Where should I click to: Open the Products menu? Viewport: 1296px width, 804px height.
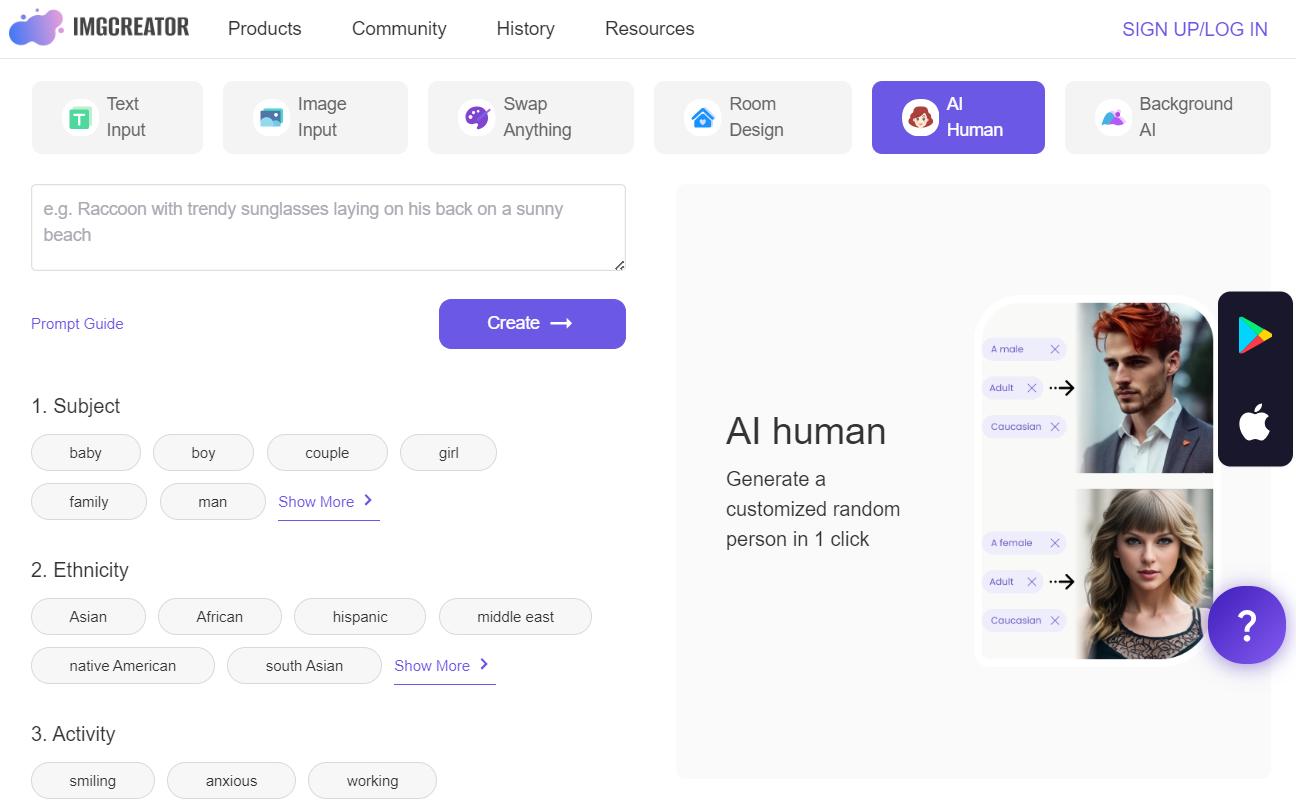[x=264, y=29]
